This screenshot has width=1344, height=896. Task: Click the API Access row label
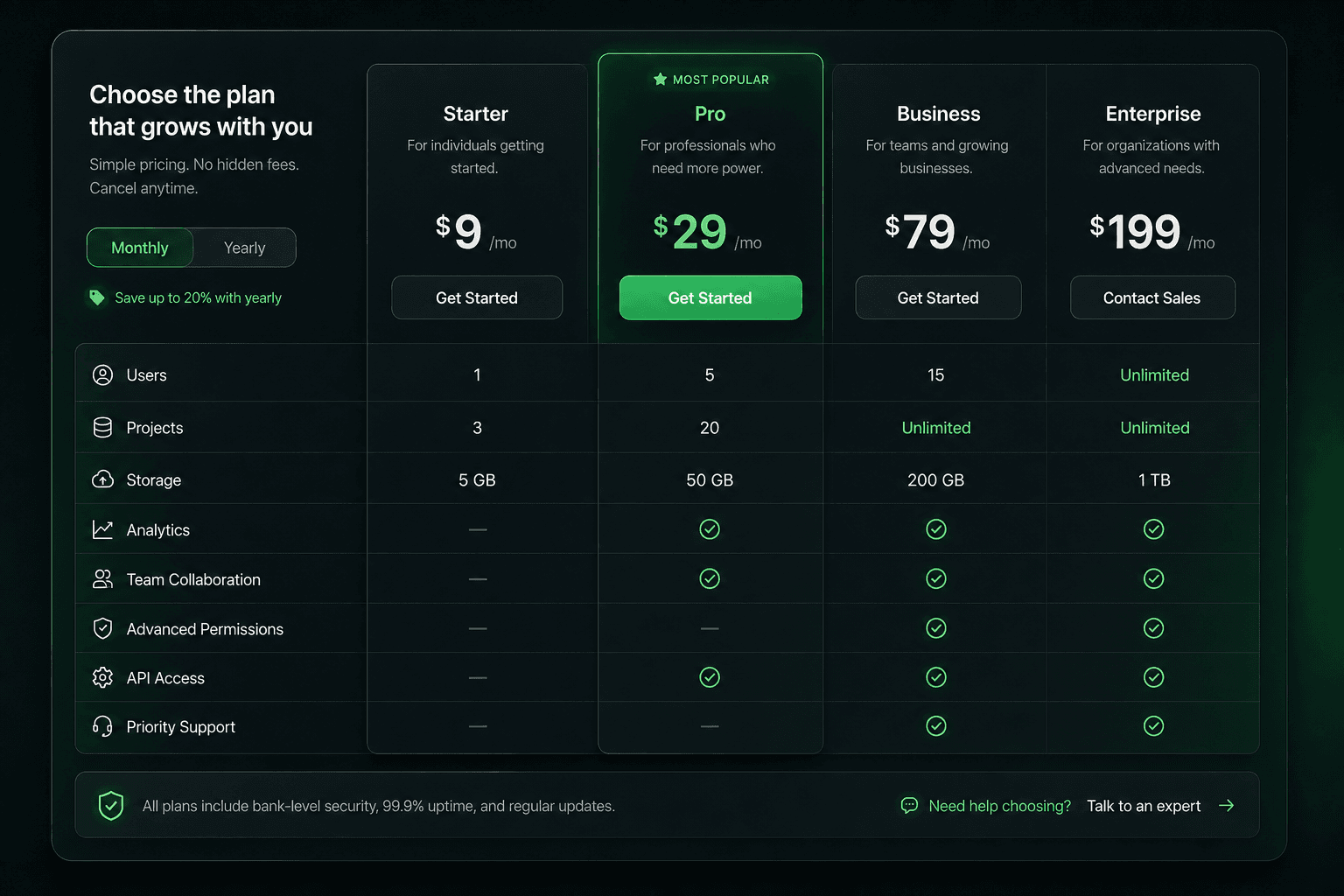pos(165,678)
